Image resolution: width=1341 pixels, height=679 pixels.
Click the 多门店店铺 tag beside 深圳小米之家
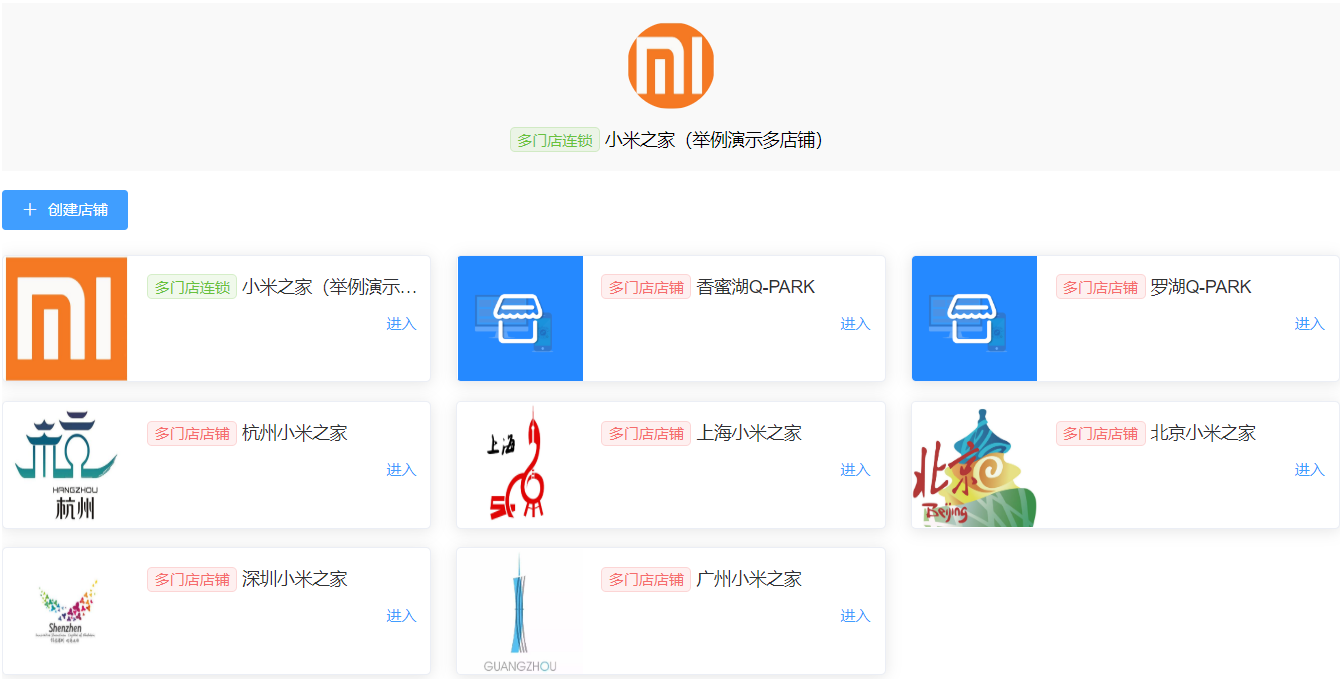click(192, 579)
